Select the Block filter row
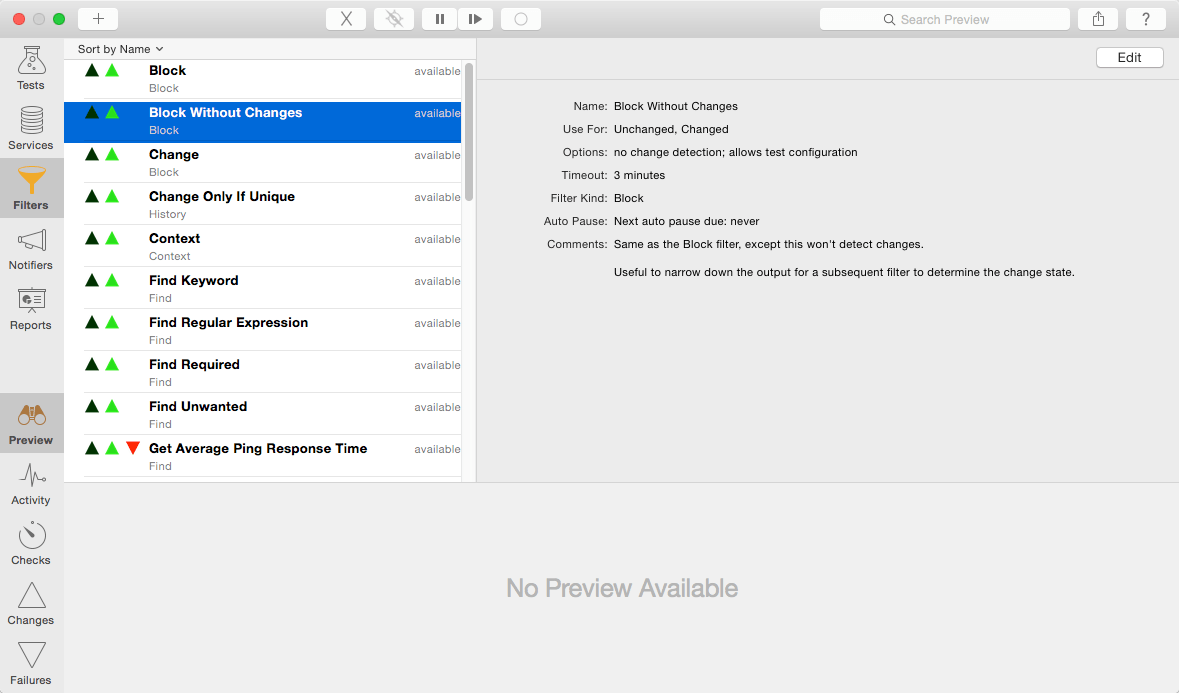The width and height of the screenshot is (1179, 693). 262,79
